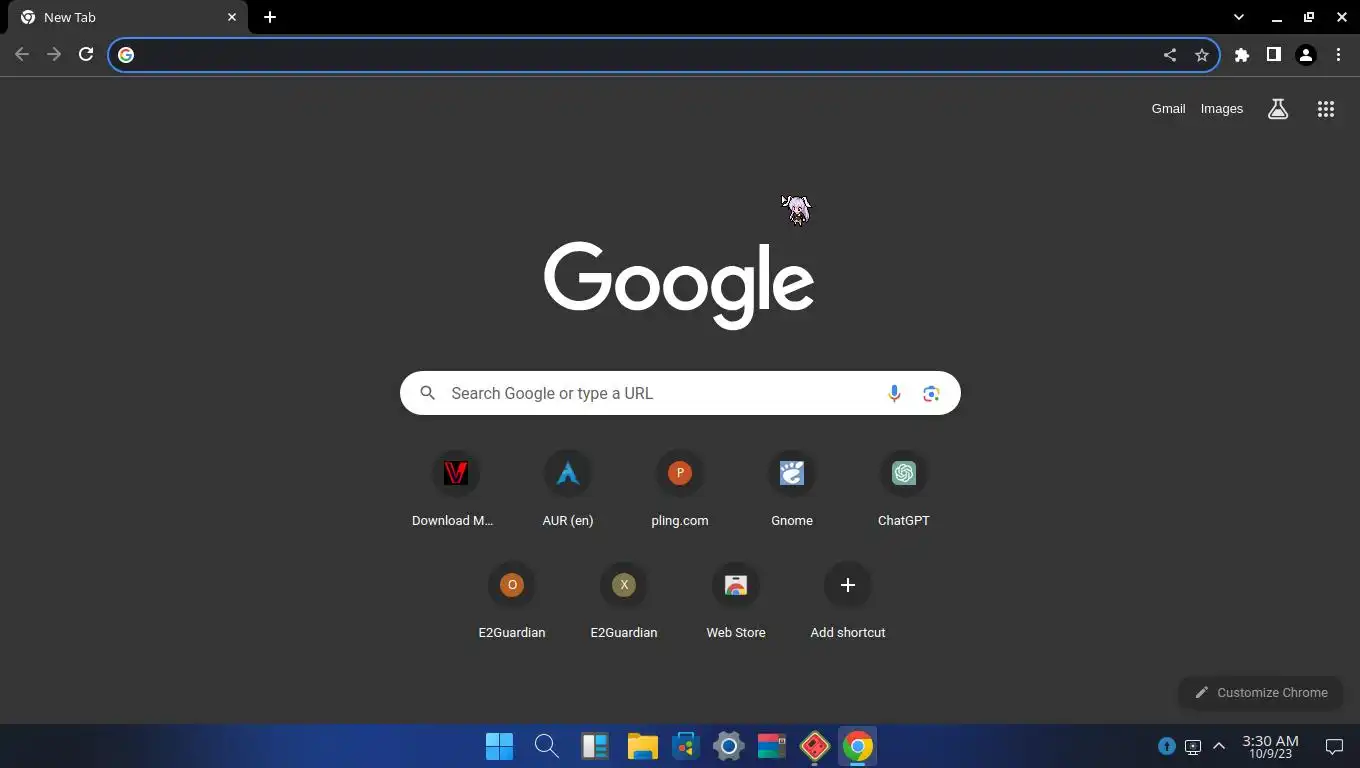
Task: Search by image with Google Lens
Action: point(931,393)
